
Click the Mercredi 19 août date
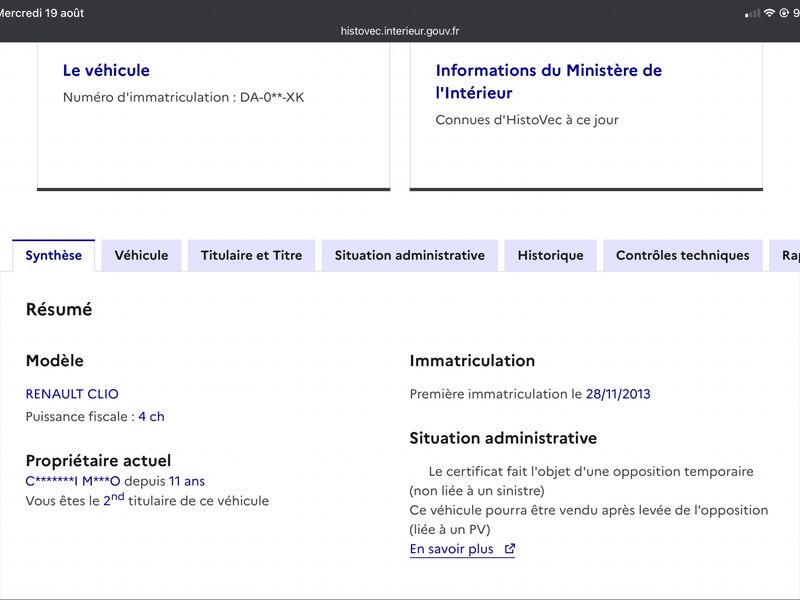41,13
